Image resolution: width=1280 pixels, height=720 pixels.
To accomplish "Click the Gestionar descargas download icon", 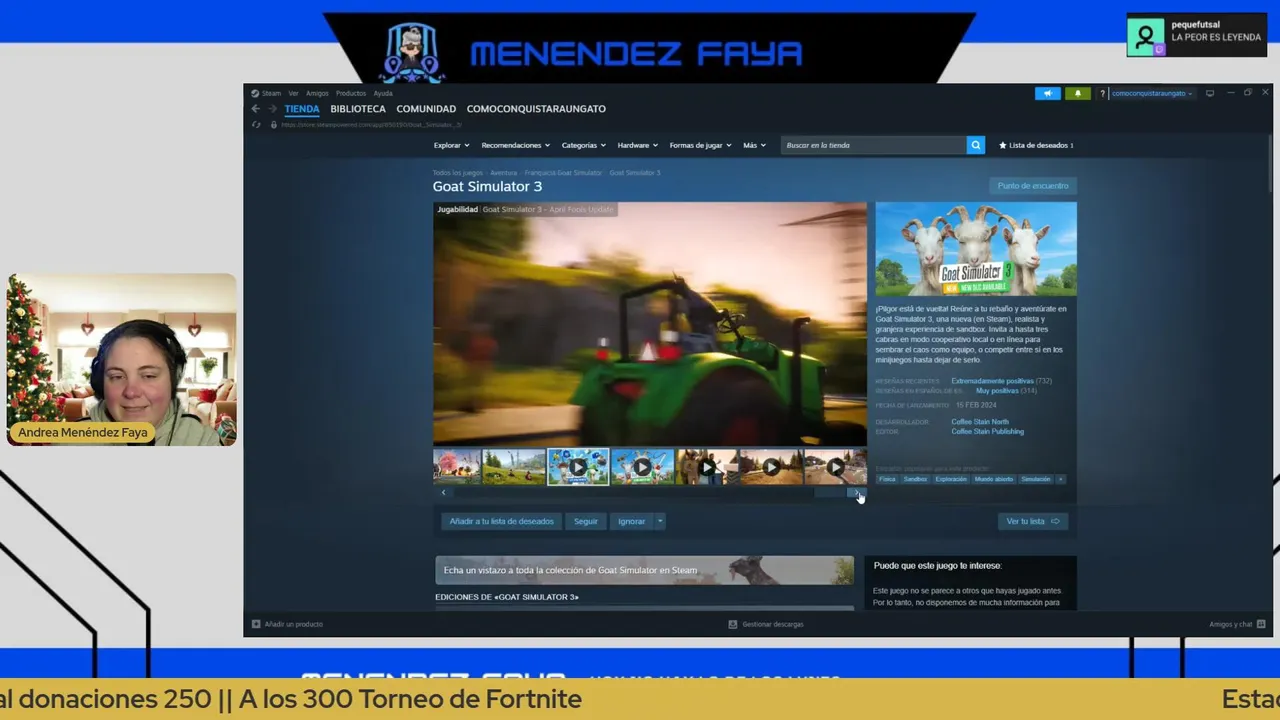I will tap(733, 624).
